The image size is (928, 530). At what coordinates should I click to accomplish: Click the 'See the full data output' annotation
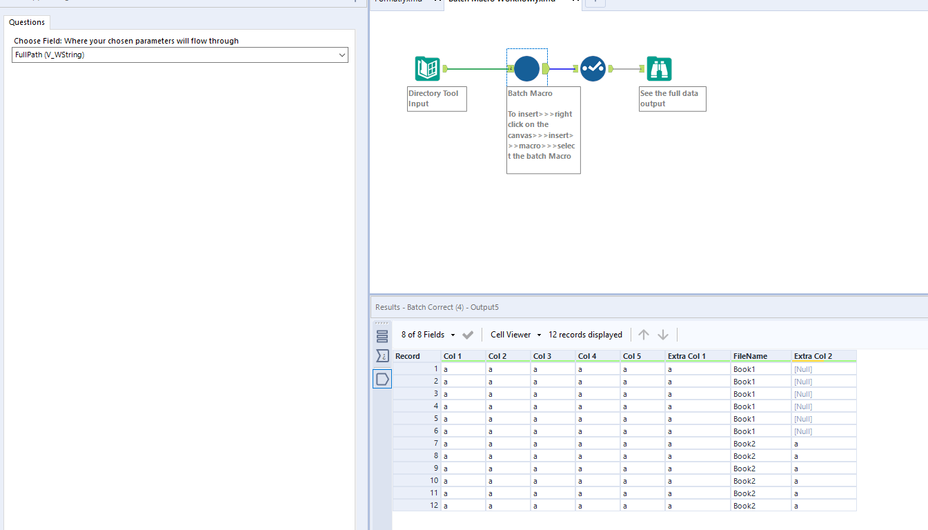click(672, 98)
